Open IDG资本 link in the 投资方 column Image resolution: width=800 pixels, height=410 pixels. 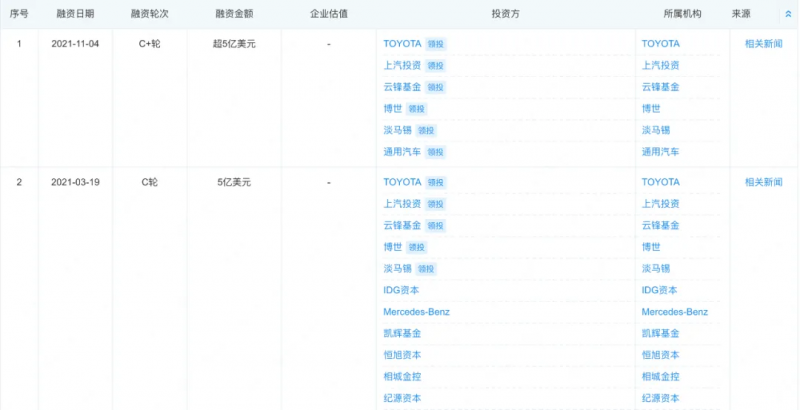401,291
